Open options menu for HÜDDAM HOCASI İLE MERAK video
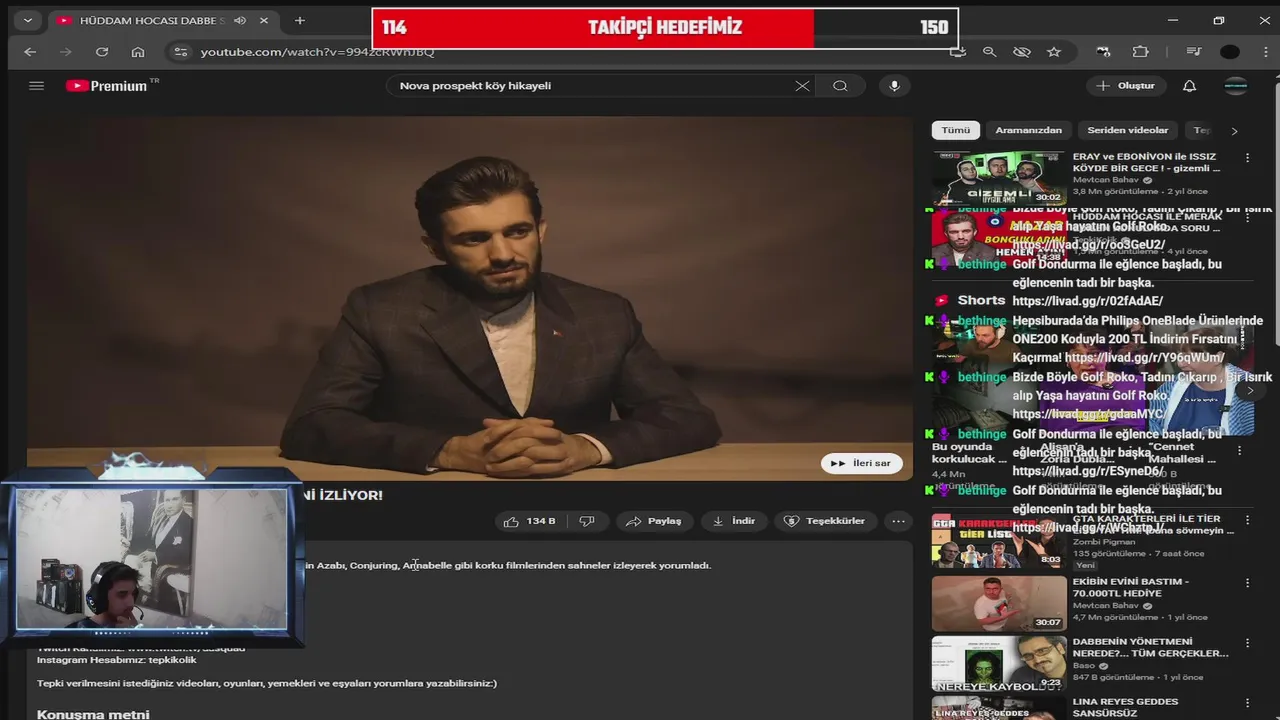Screen dimensions: 1280x720 tap(1247, 218)
